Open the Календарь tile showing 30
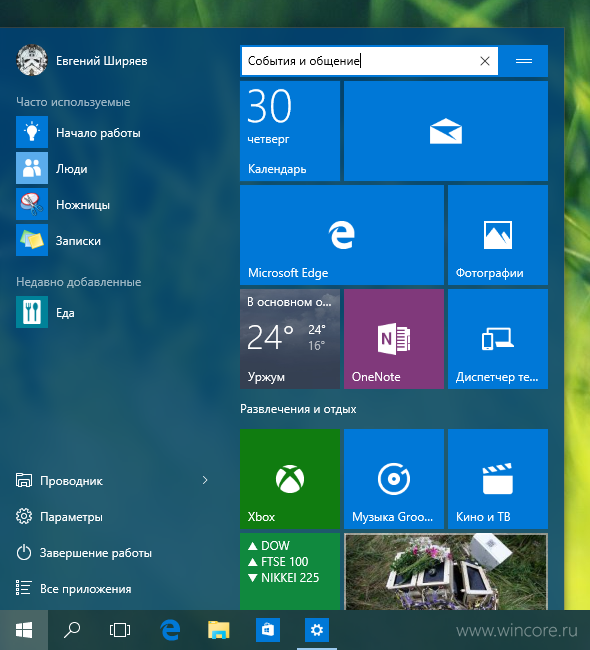Viewport: 590px width, 650px height. tap(290, 131)
